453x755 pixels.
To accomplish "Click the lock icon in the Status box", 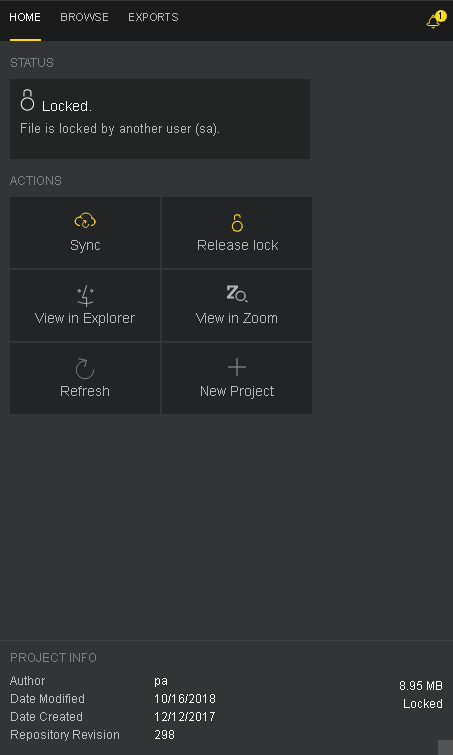I will coord(27,100).
